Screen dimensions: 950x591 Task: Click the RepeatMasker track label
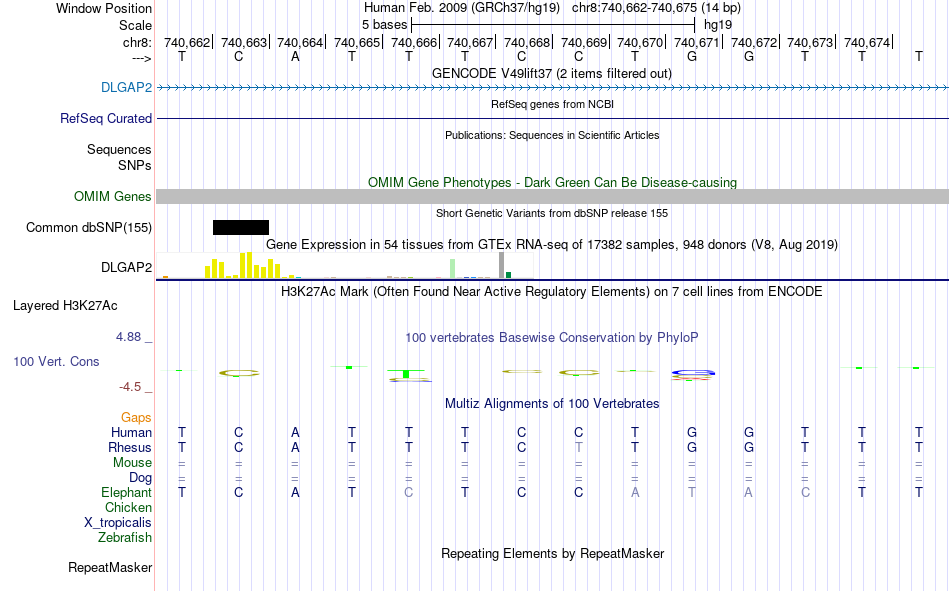click(x=110, y=567)
